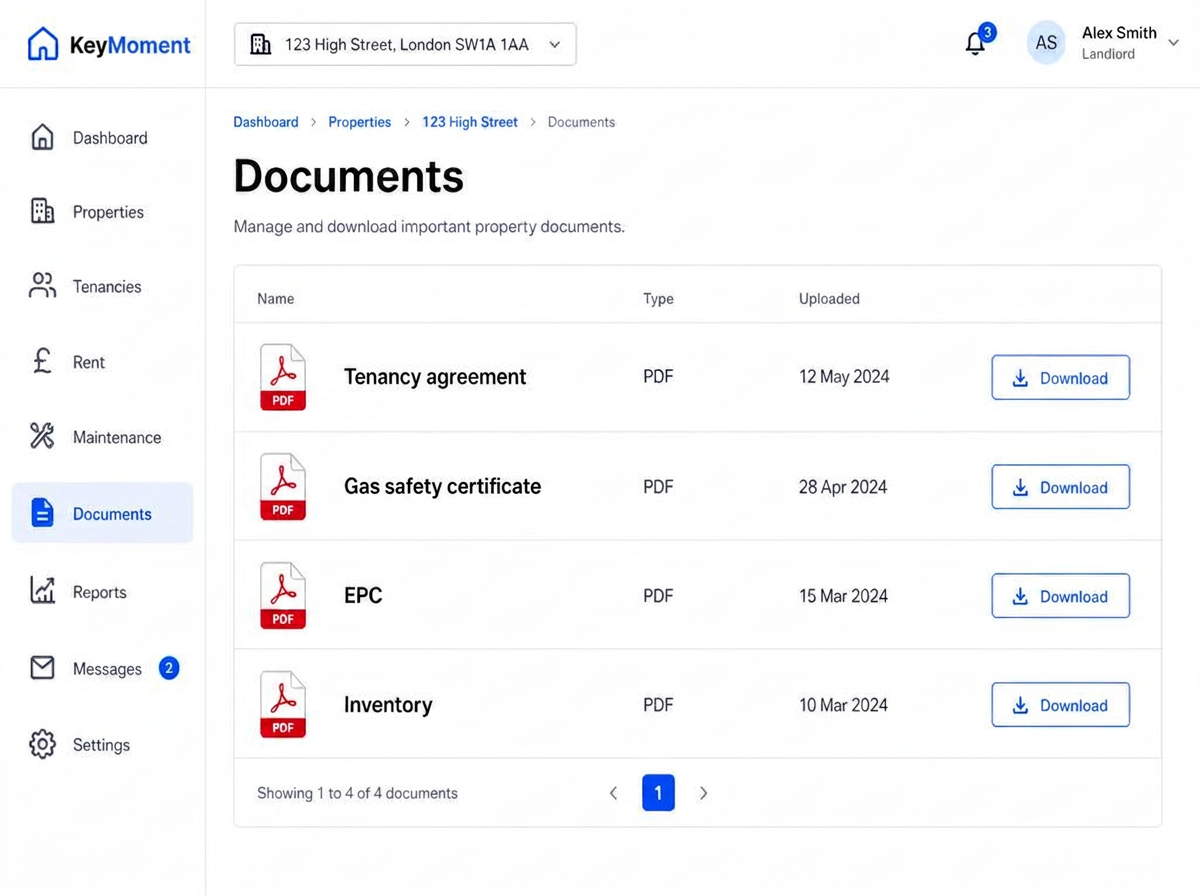The image size is (1200, 896).
Task: Click the Properties building icon in the sidebar
Action: pyautogui.click(x=42, y=212)
